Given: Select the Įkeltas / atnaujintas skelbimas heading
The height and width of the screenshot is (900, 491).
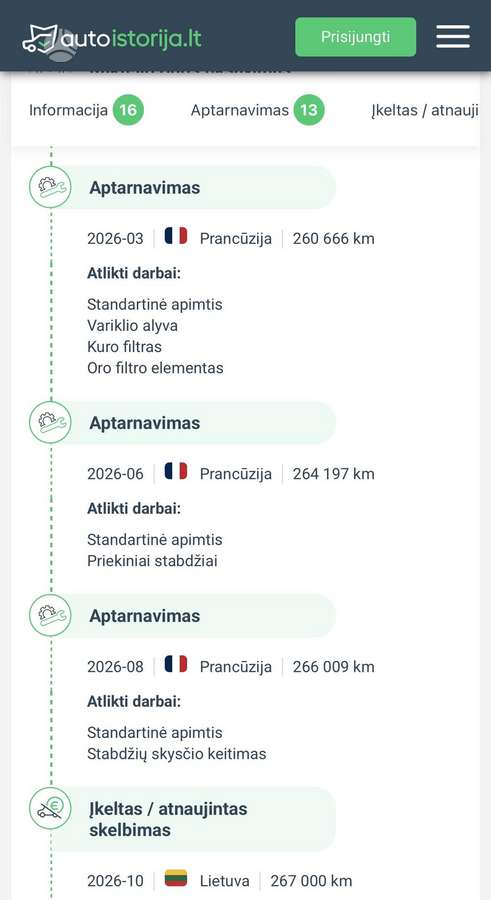Looking at the screenshot, I should click(x=168, y=819).
